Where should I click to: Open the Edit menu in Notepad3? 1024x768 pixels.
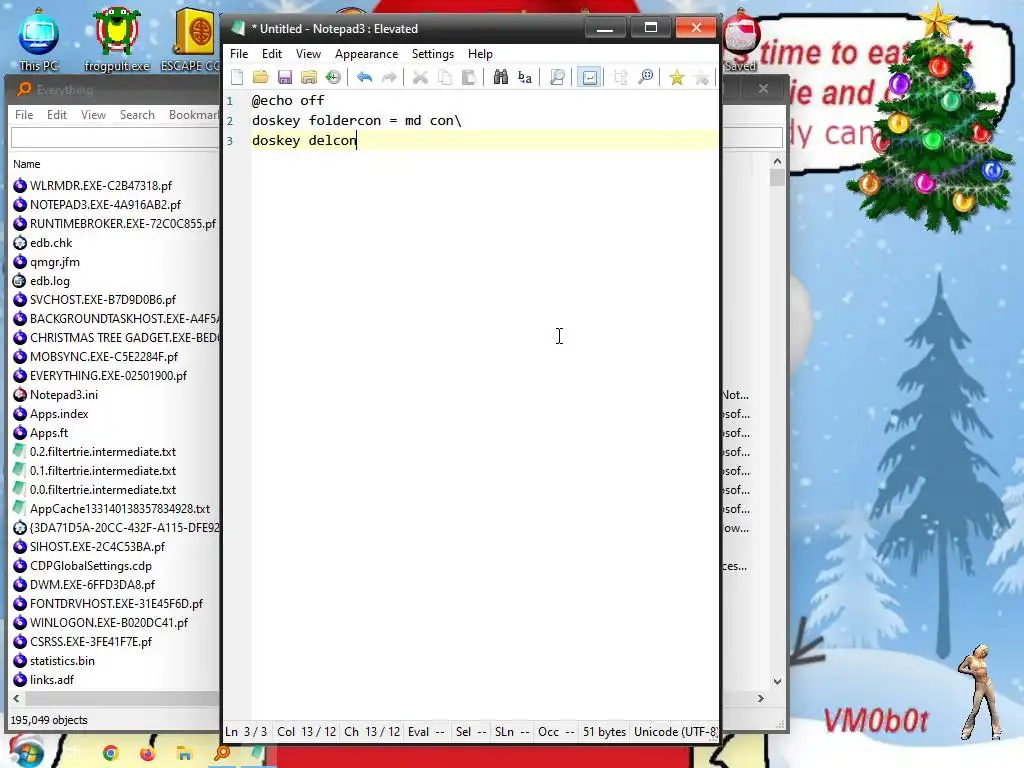[x=272, y=54]
